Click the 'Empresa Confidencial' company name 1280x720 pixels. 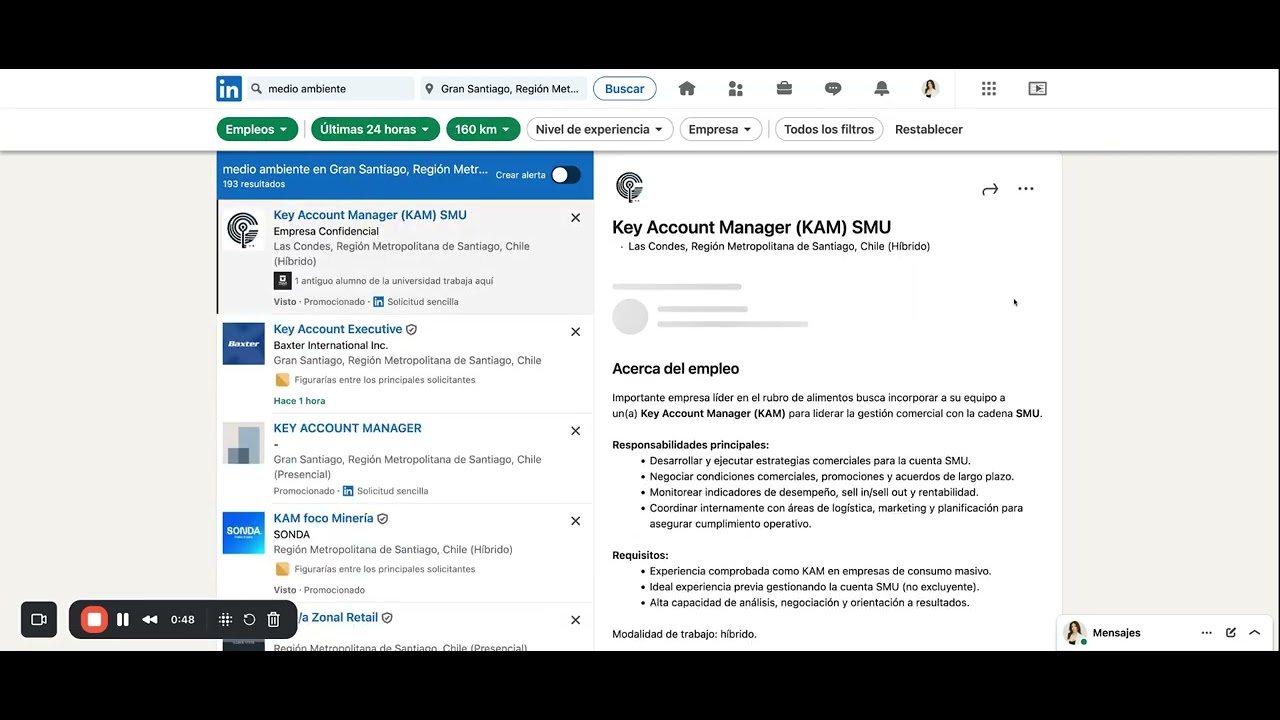tap(326, 231)
